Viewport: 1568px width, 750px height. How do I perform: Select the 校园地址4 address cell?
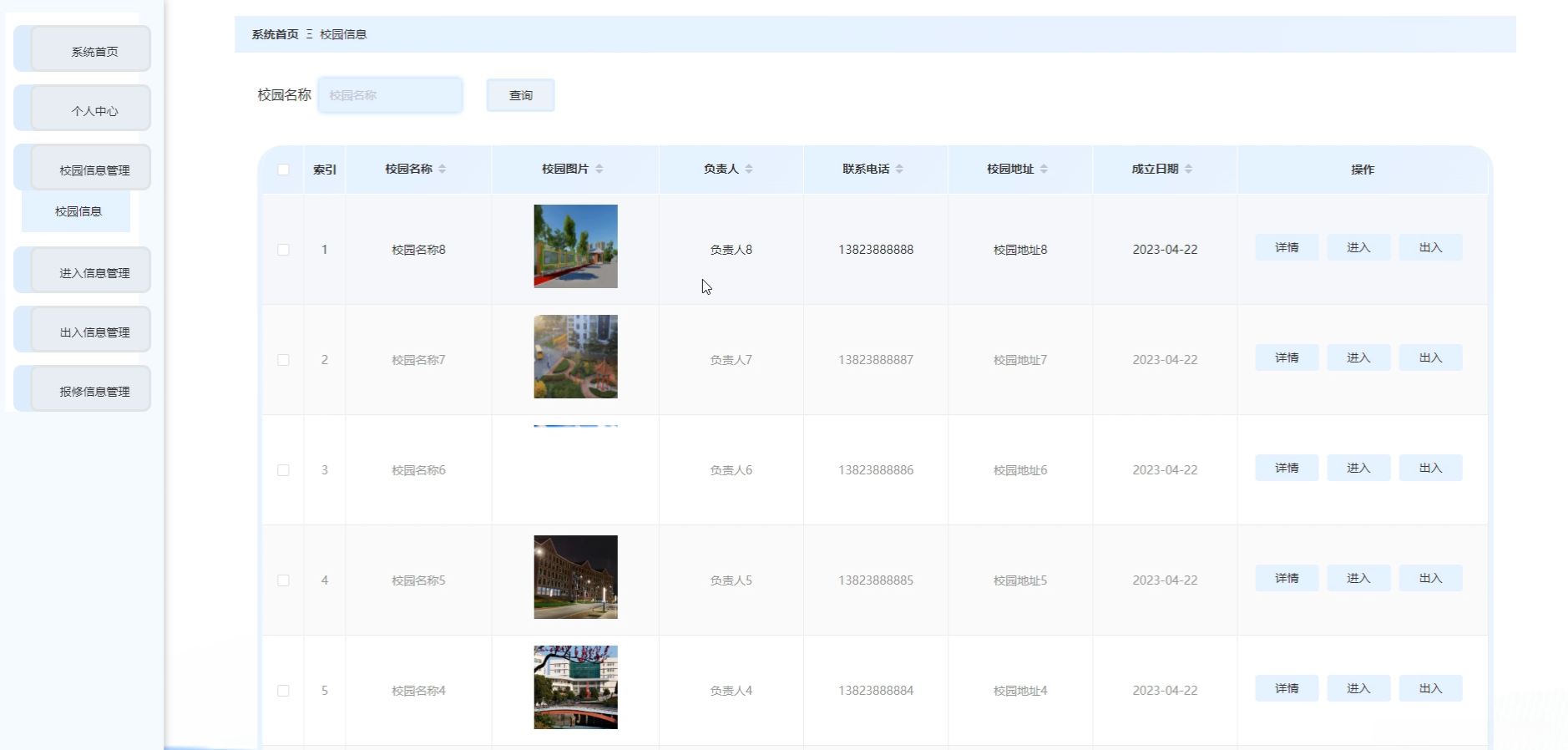coord(1020,691)
